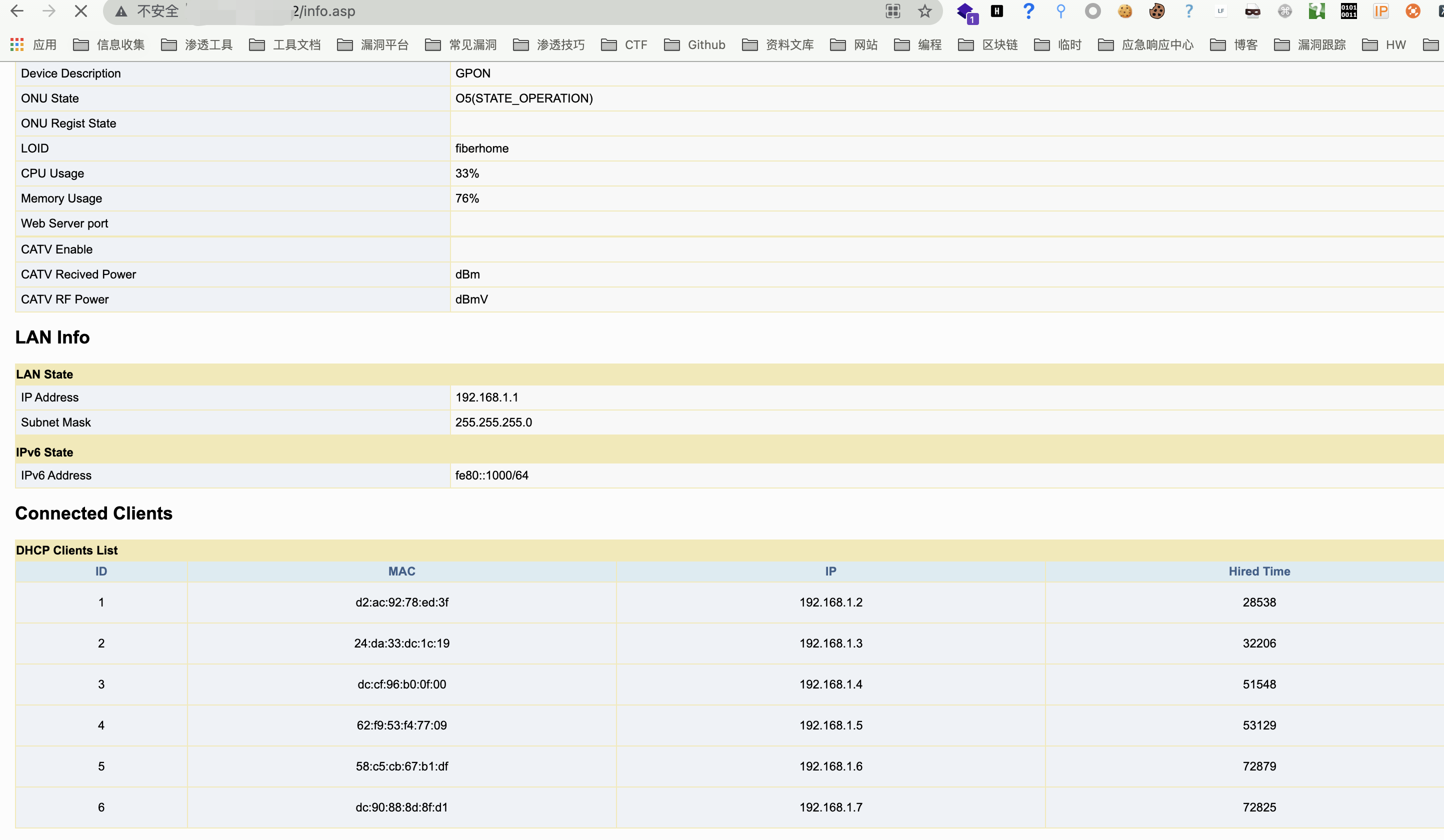
Task: Click the brown bitten cookie extension
Action: pyautogui.click(x=1156, y=11)
